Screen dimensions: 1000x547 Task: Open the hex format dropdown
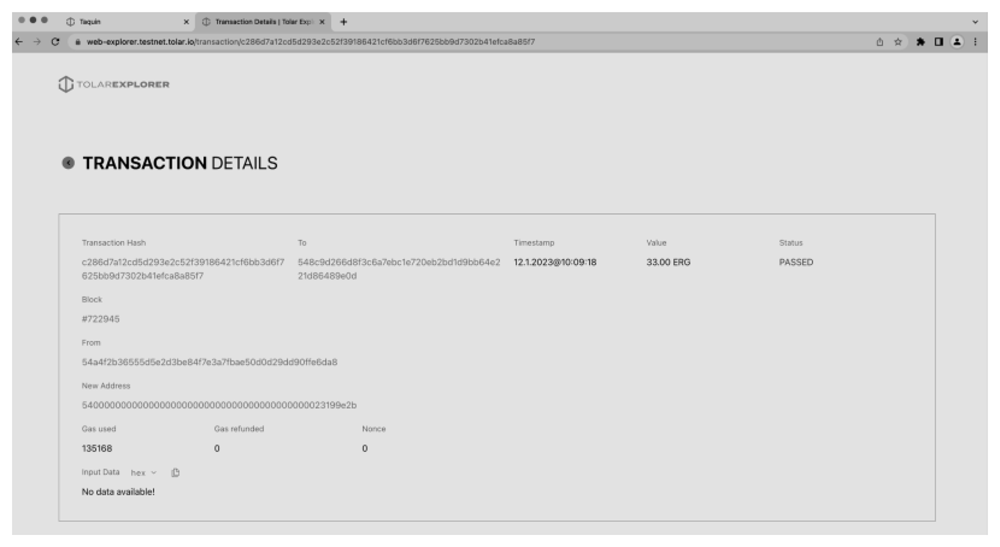143,472
